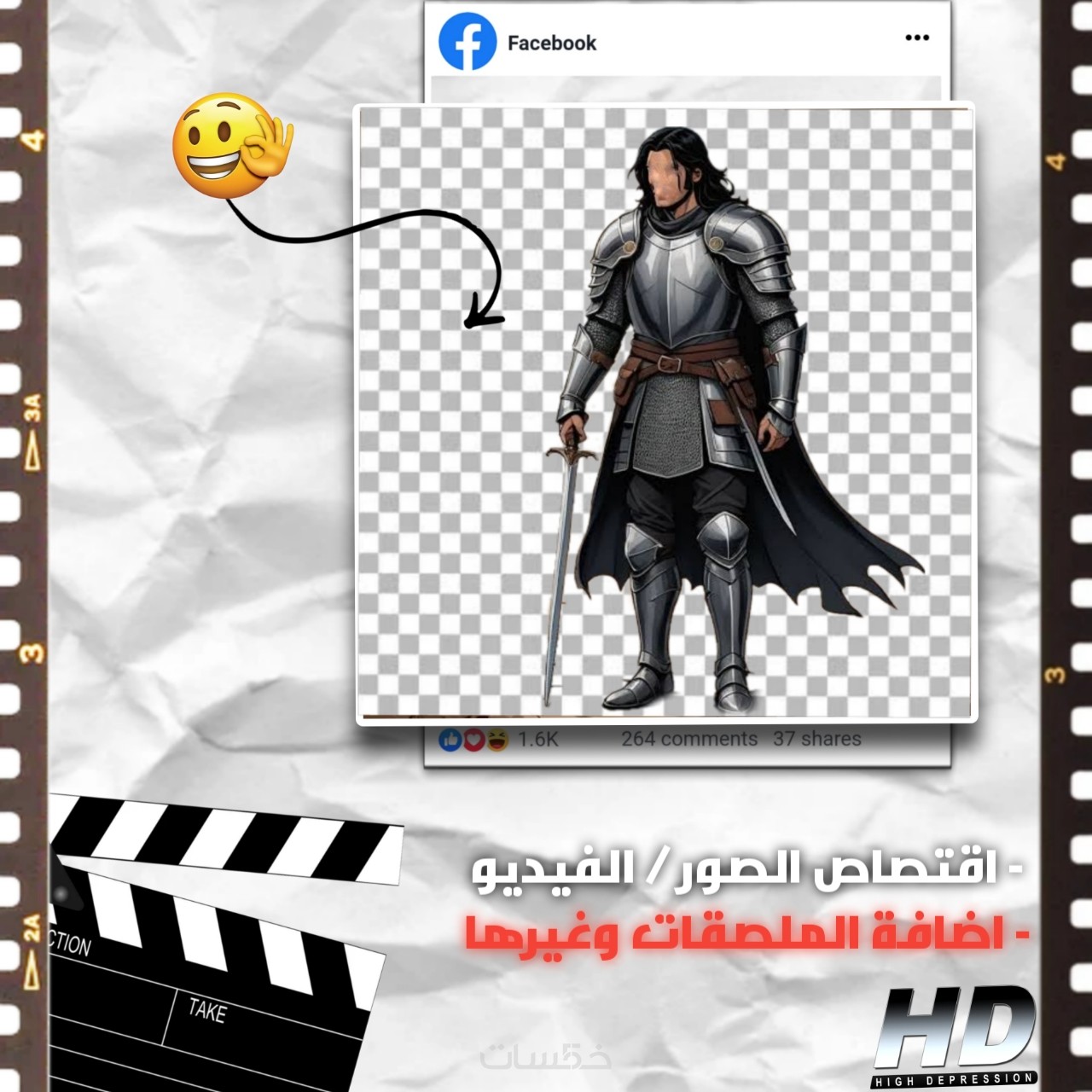The width and height of the screenshot is (1092, 1092).
Task: Click the heart reaction icon
Action: pyautogui.click(x=473, y=740)
